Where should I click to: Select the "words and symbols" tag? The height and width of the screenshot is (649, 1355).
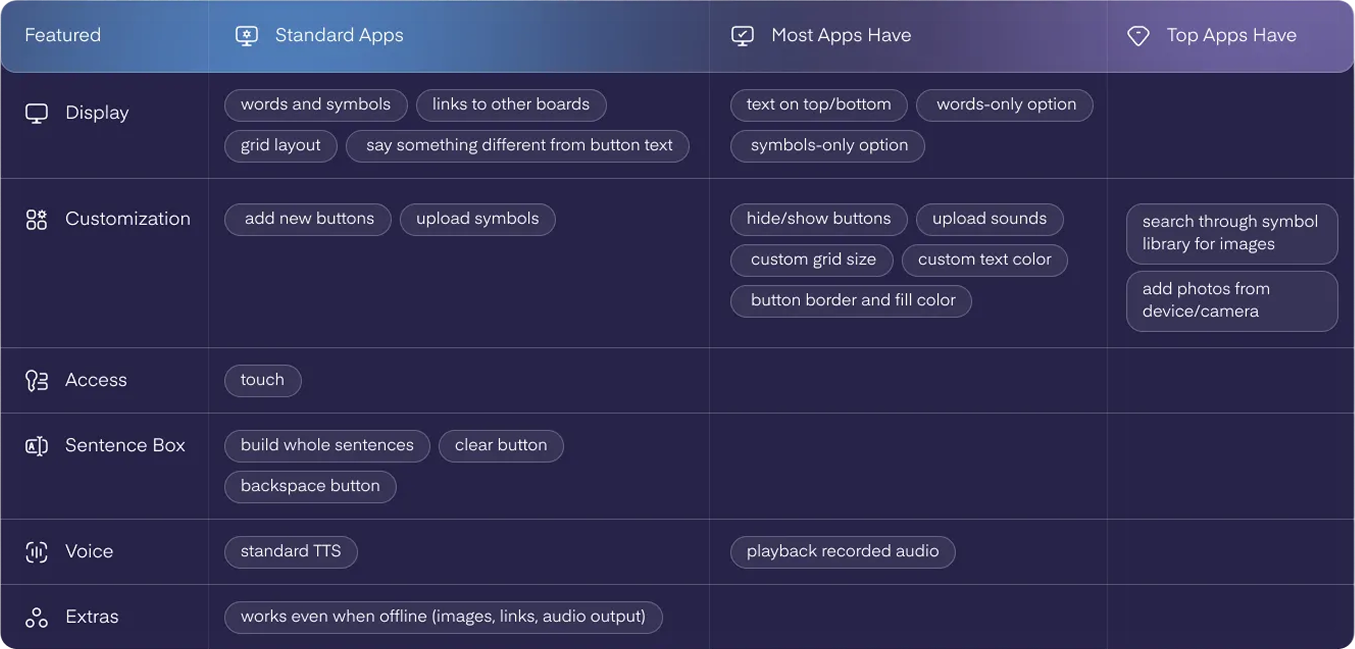(x=315, y=104)
